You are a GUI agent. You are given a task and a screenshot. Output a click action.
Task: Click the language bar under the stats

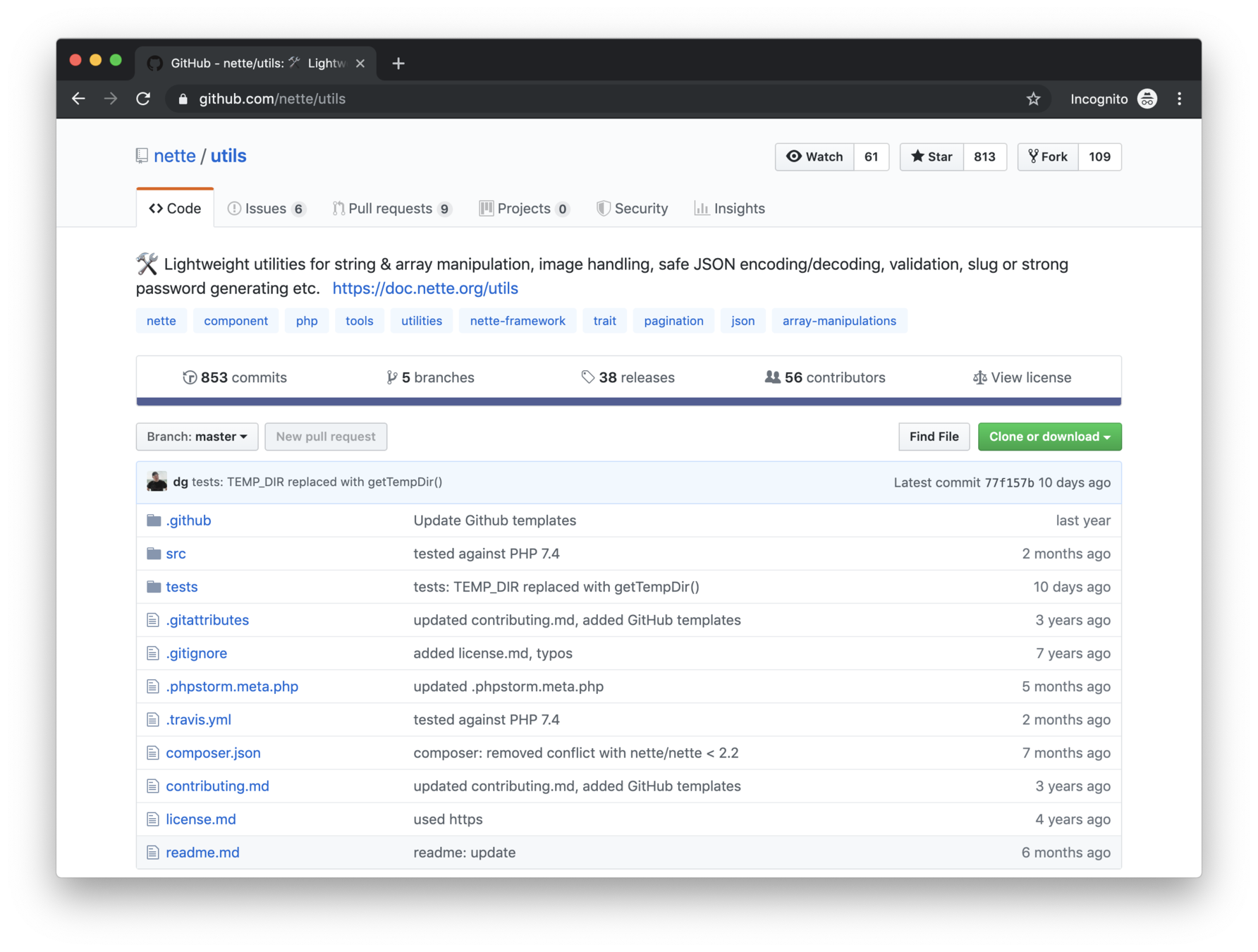click(x=629, y=401)
